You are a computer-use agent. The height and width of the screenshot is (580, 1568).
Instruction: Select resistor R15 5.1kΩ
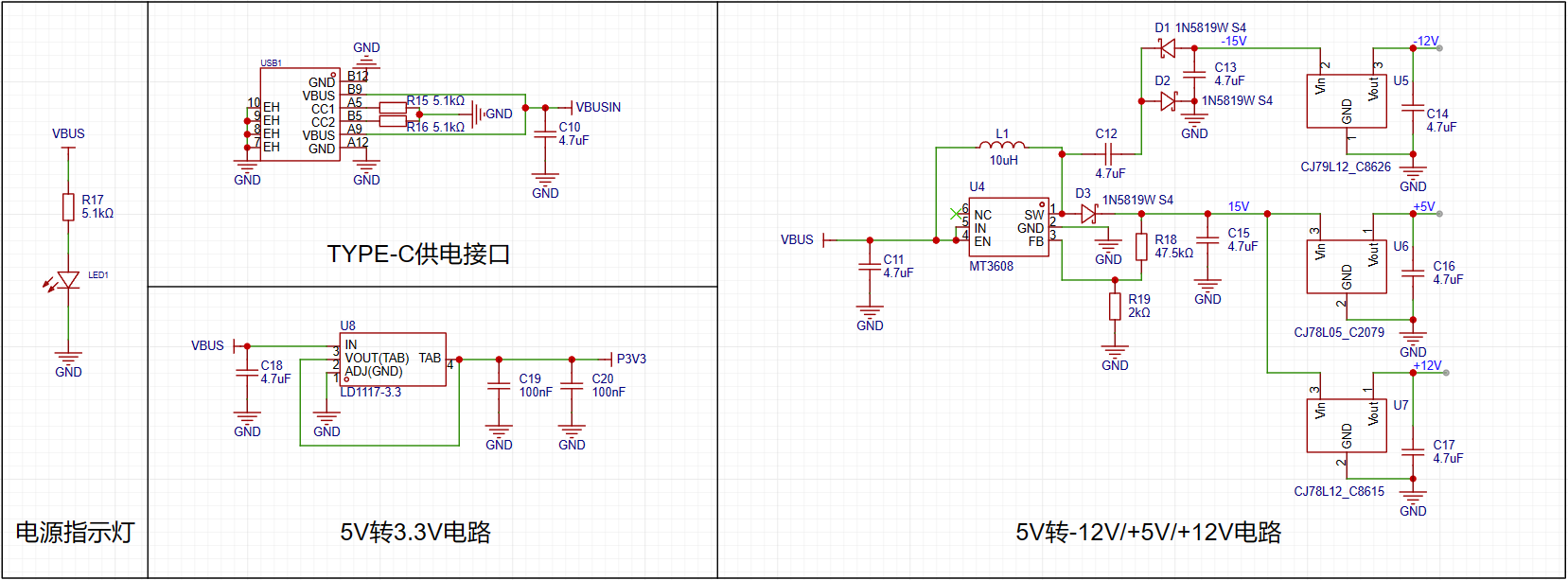[x=393, y=107]
